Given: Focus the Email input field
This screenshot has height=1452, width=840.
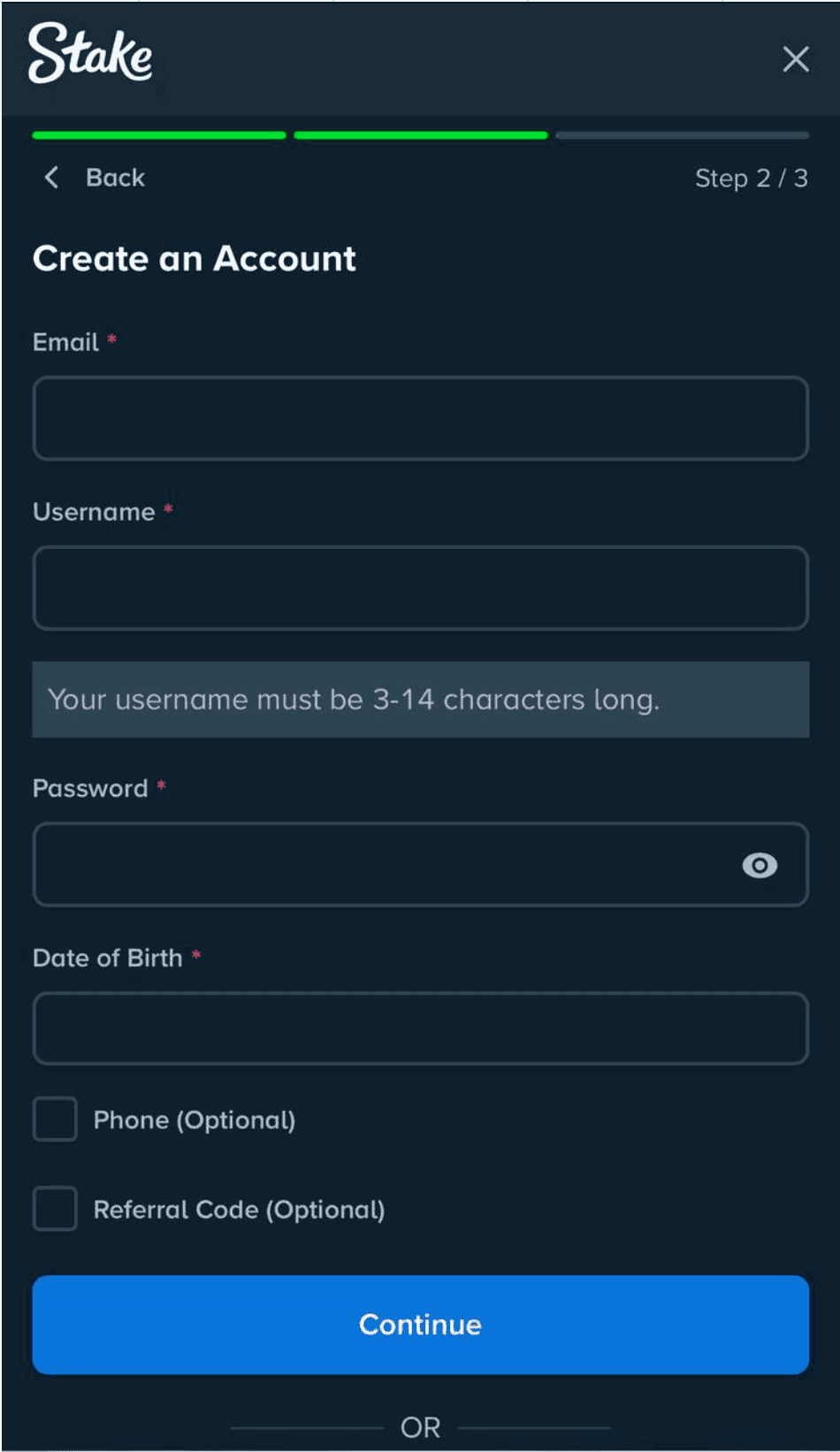Looking at the screenshot, I should (x=420, y=418).
